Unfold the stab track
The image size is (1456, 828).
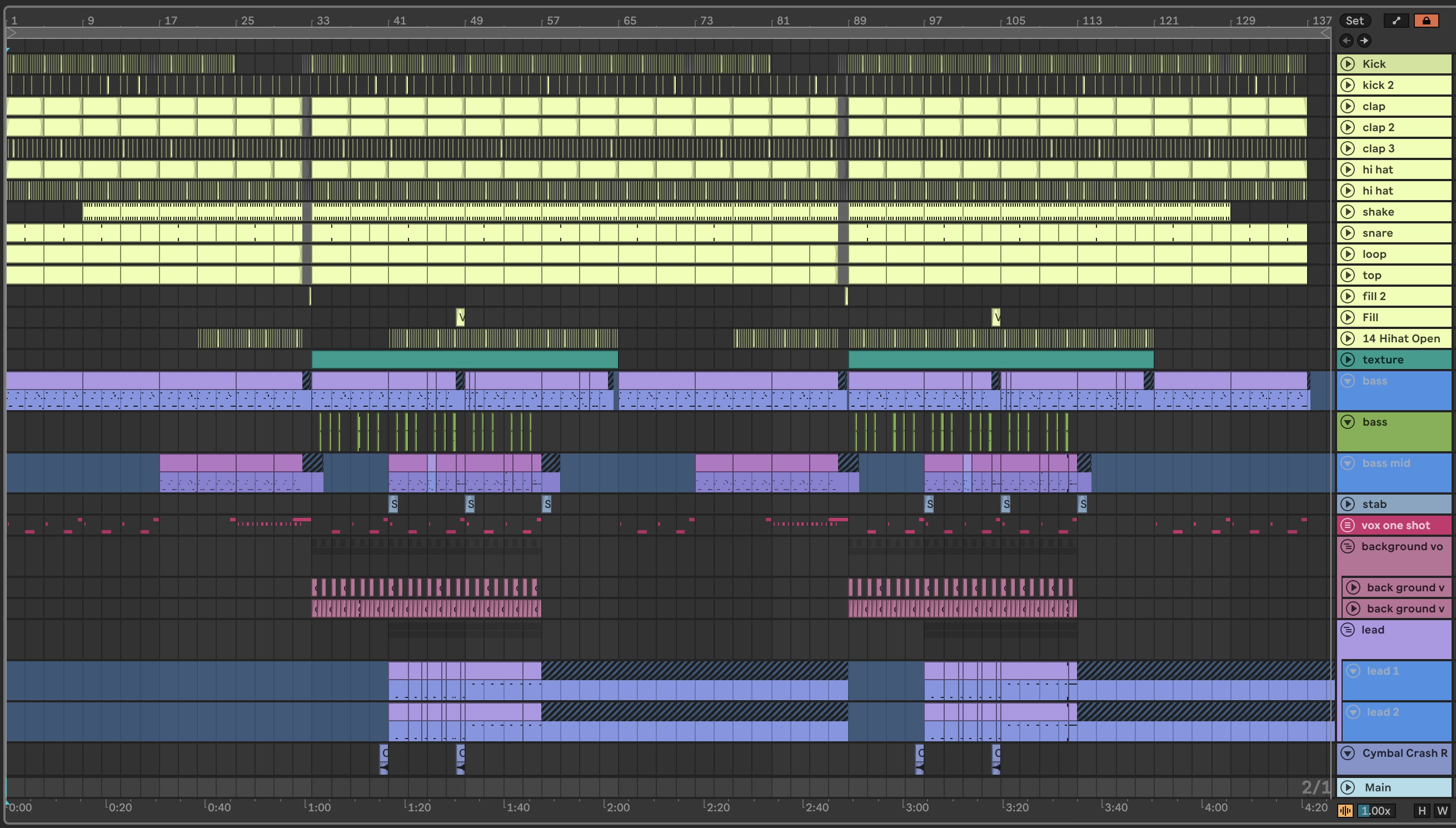1348,504
